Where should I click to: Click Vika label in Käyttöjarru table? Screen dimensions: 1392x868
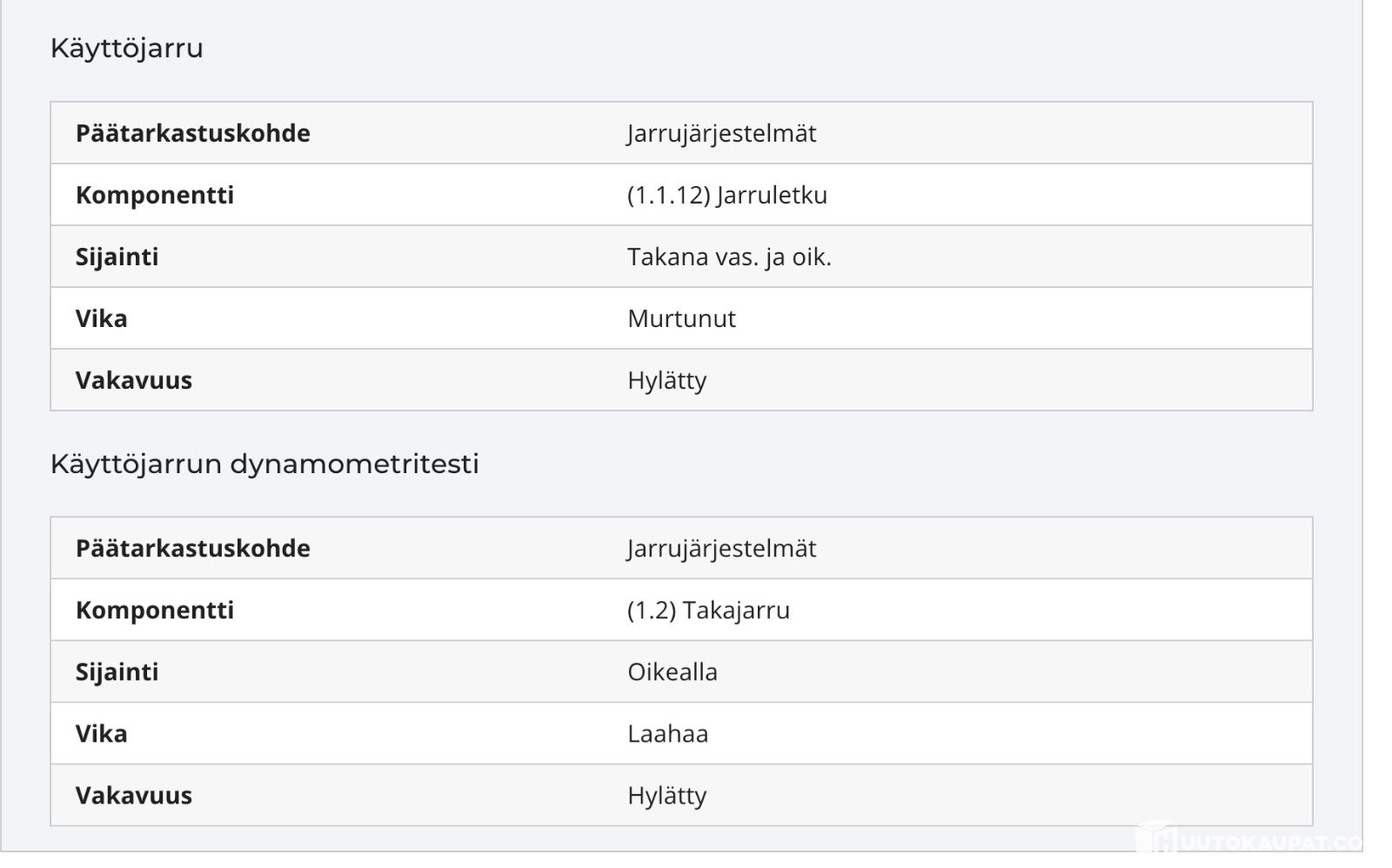pos(101,318)
